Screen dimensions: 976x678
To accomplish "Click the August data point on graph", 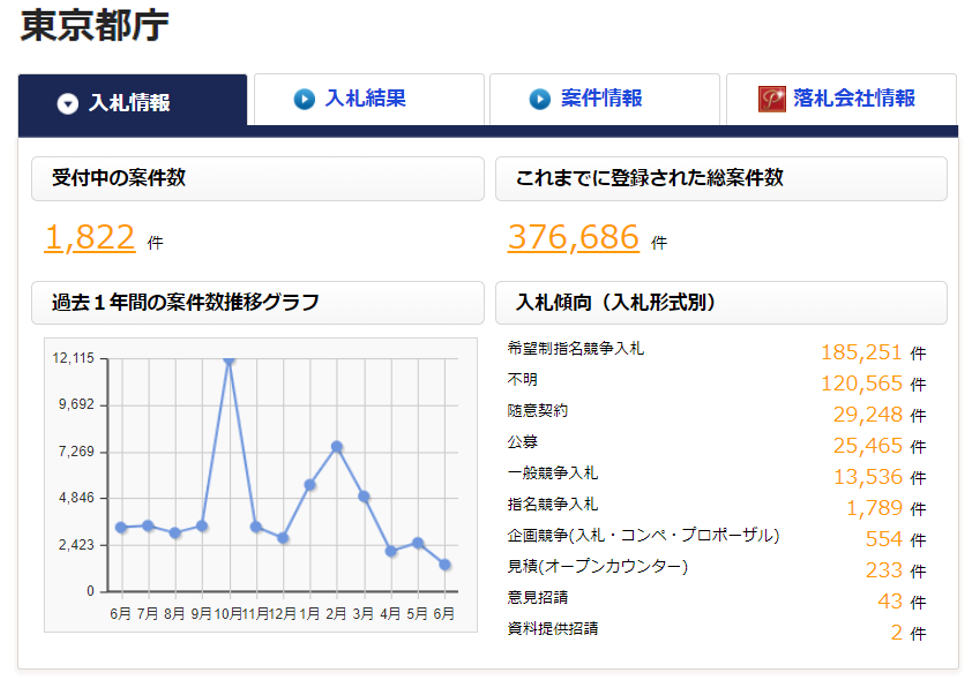I will [175, 533].
